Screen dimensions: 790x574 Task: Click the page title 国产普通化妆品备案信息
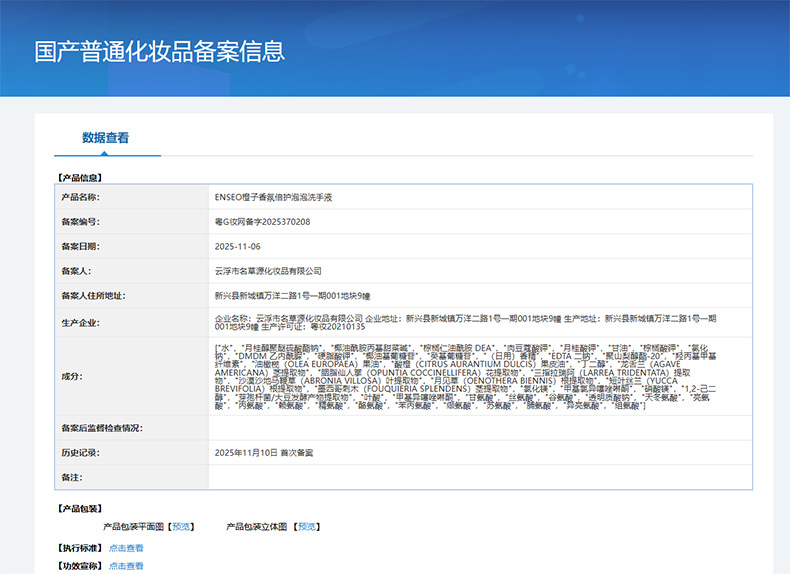pyautogui.click(x=160, y=51)
